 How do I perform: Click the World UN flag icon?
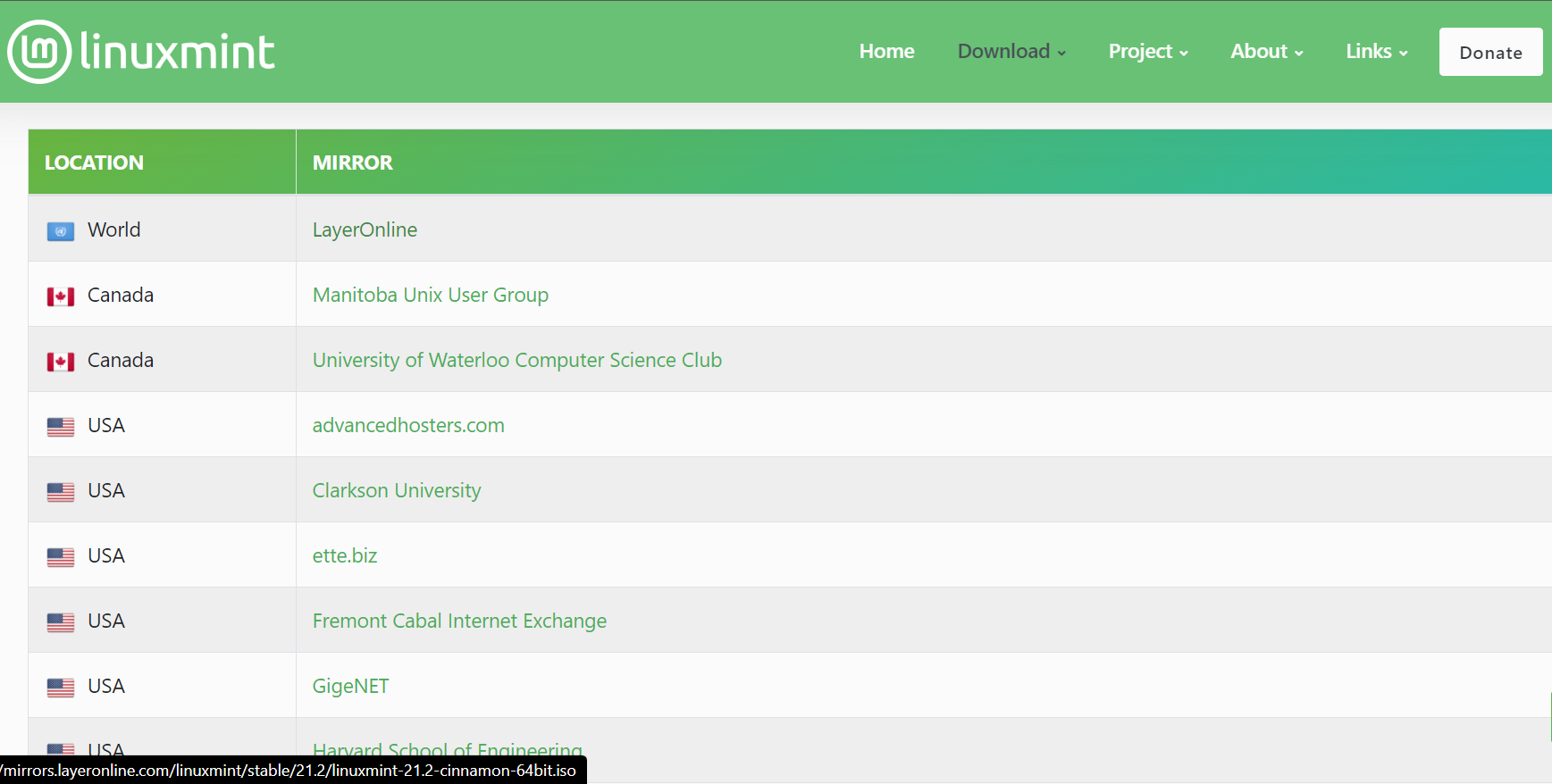point(61,232)
